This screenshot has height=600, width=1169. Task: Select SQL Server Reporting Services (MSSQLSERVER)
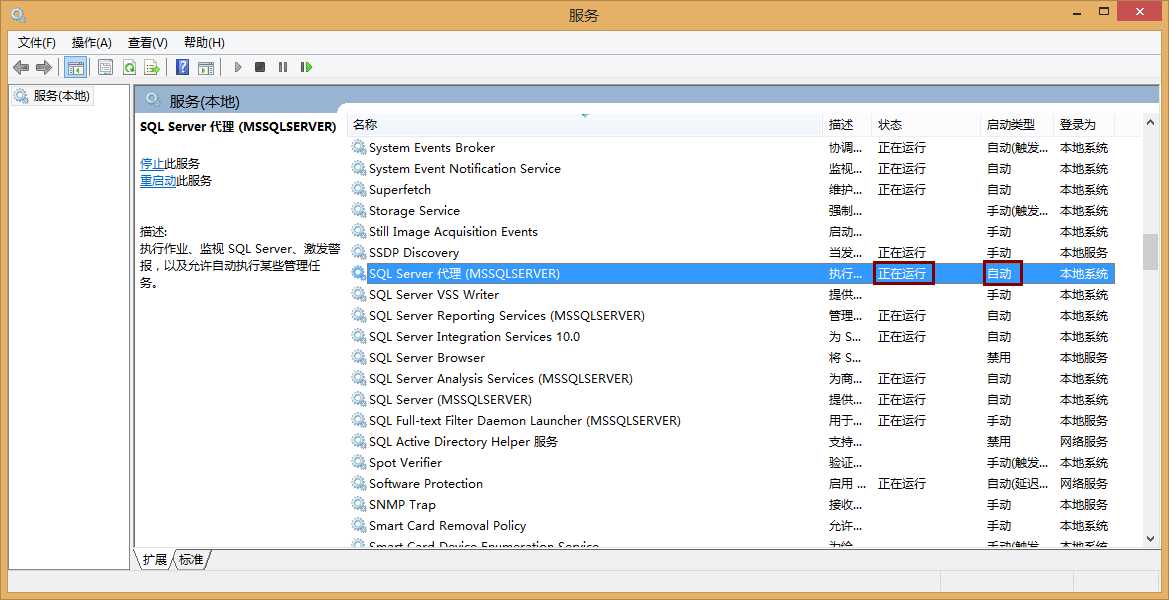point(734,315)
